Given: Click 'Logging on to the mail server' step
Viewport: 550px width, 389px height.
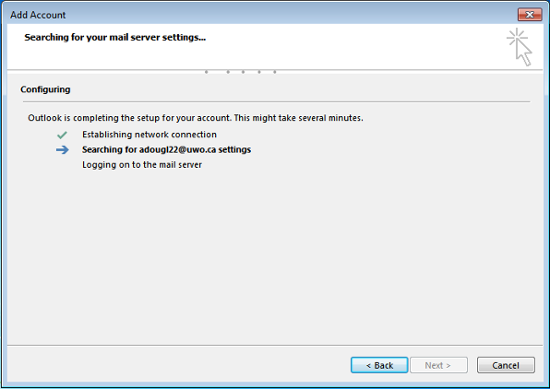Looking at the screenshot, I should (x=142, y=165).
